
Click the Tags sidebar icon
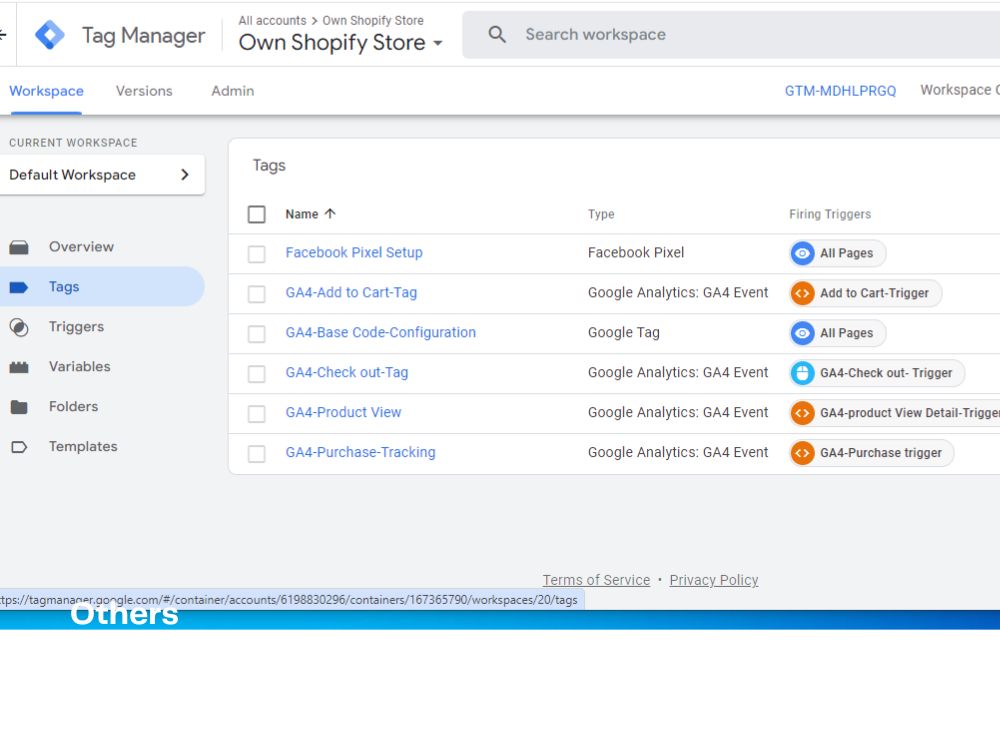[19, 287]
